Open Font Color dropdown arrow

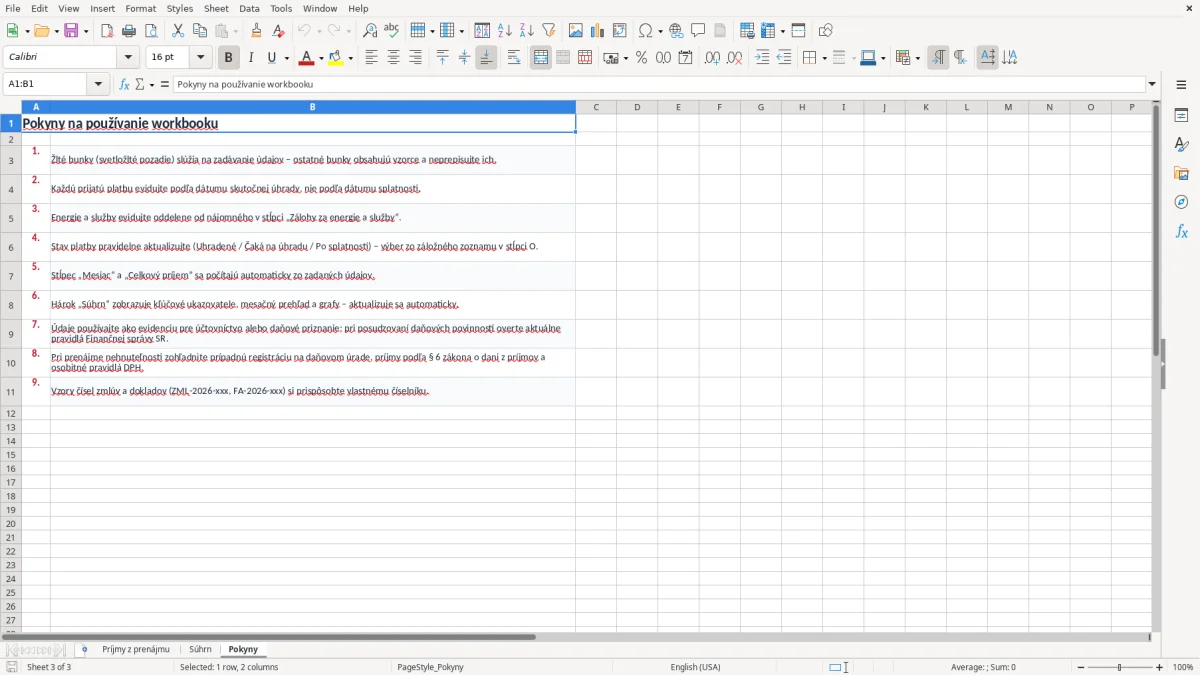coord(321,58)
